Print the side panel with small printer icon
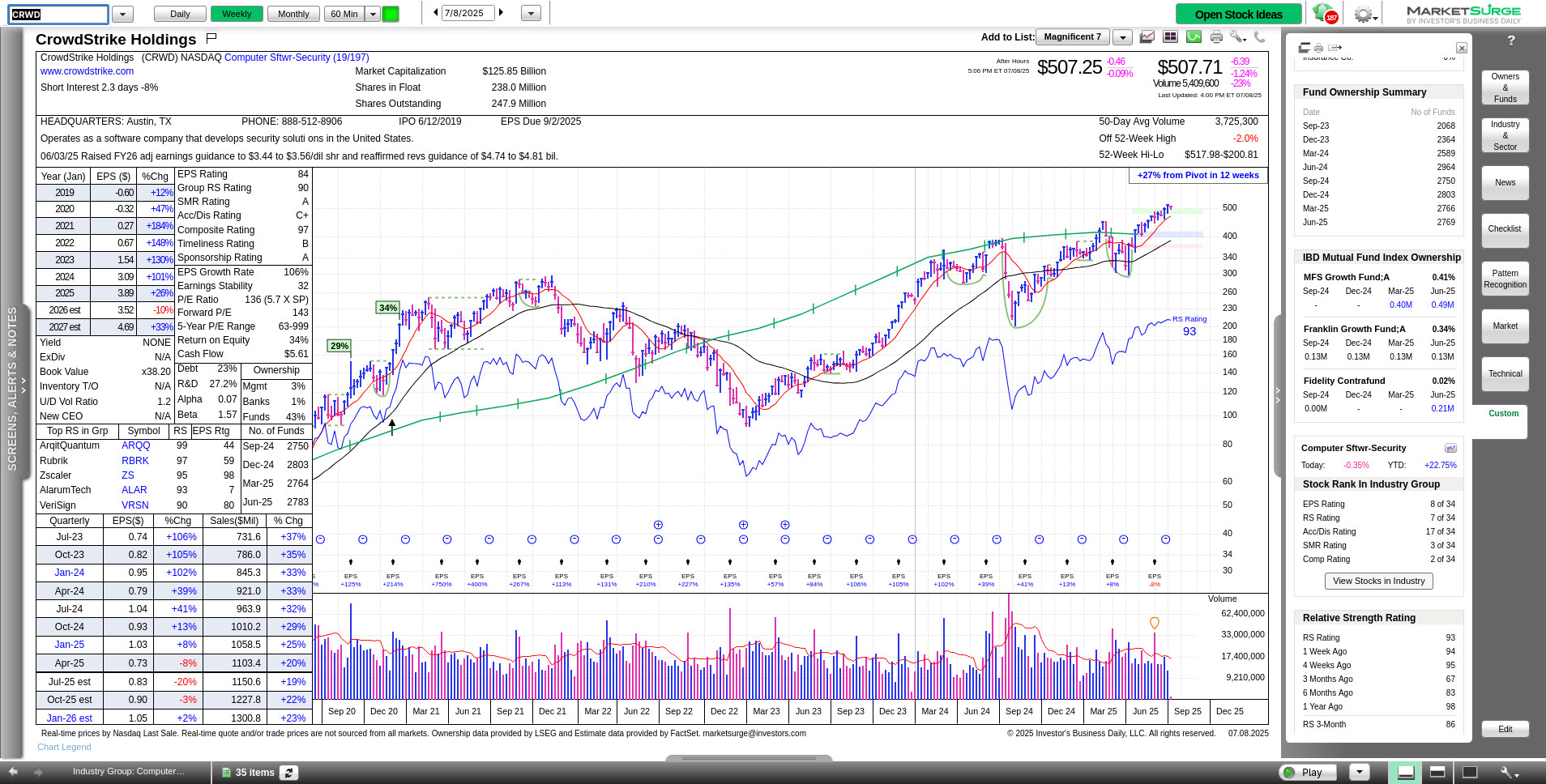The height and width of the screenshot is (784, 1546). (1318, 48)
